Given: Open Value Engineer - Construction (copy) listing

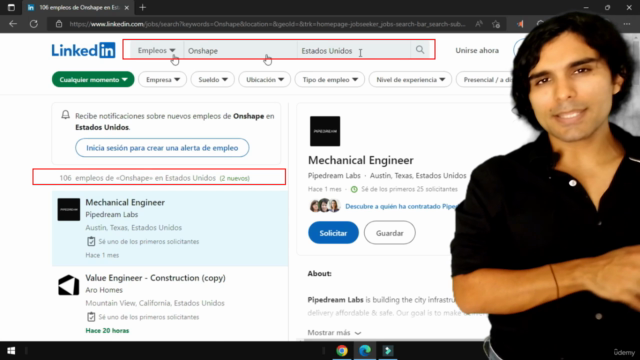Looking at the screenshot, I should point(155,278).
